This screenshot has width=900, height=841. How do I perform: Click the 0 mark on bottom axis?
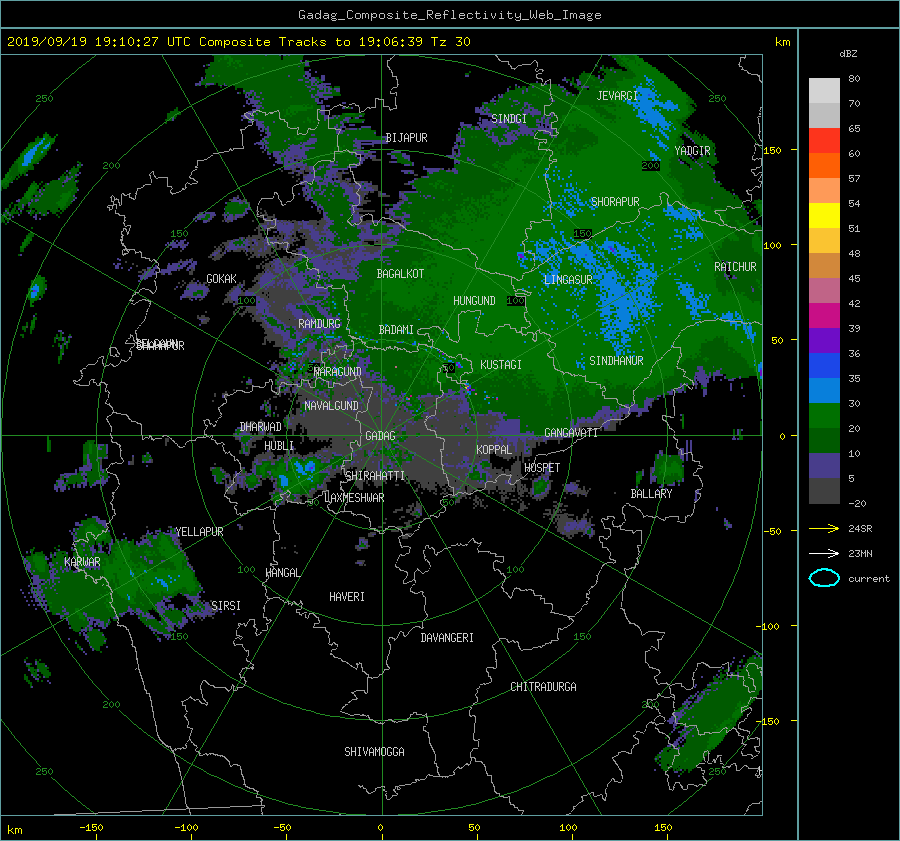(x=380, y=828)
